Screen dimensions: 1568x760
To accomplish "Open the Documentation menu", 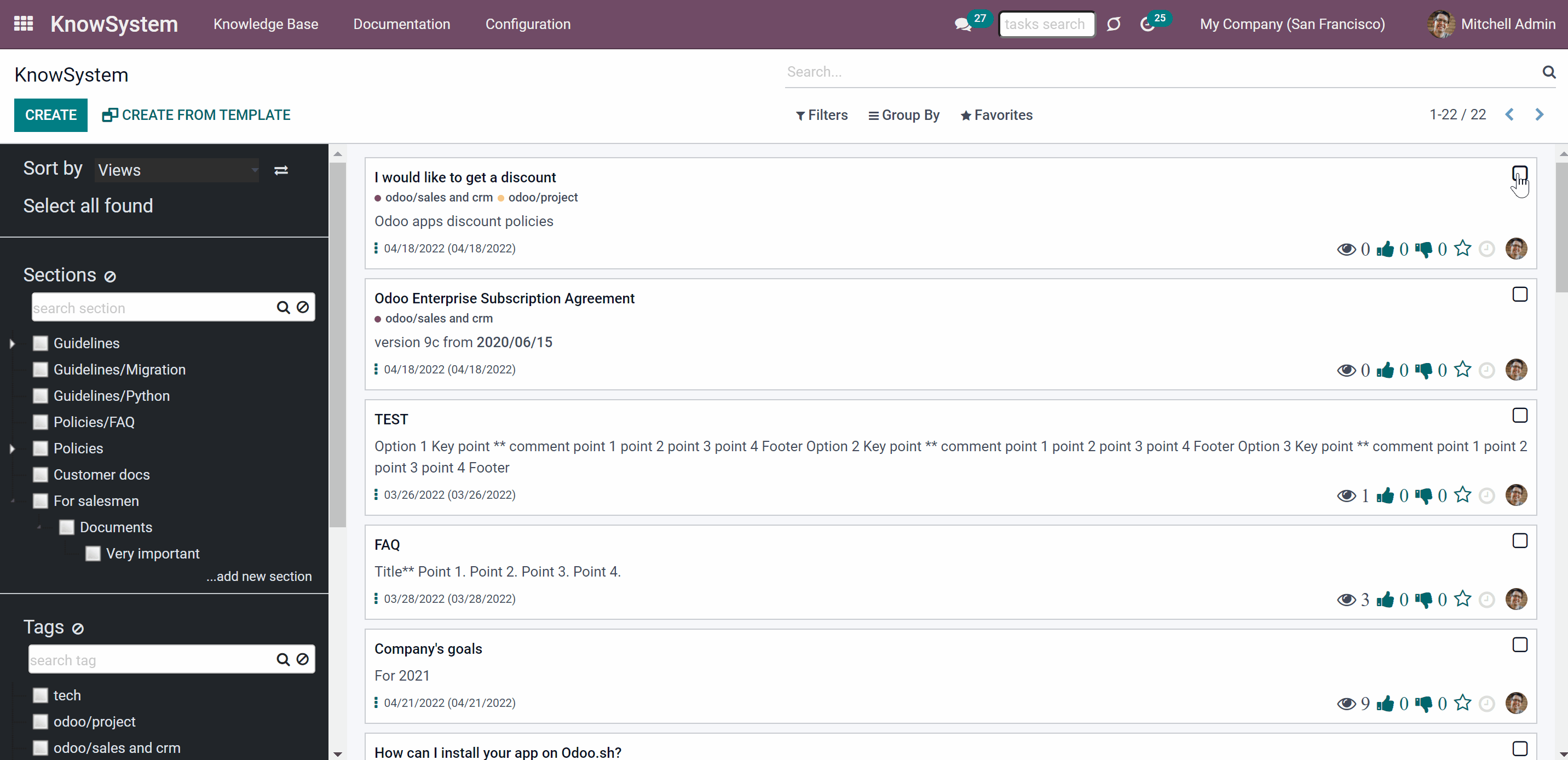I will tap(402, 24).
